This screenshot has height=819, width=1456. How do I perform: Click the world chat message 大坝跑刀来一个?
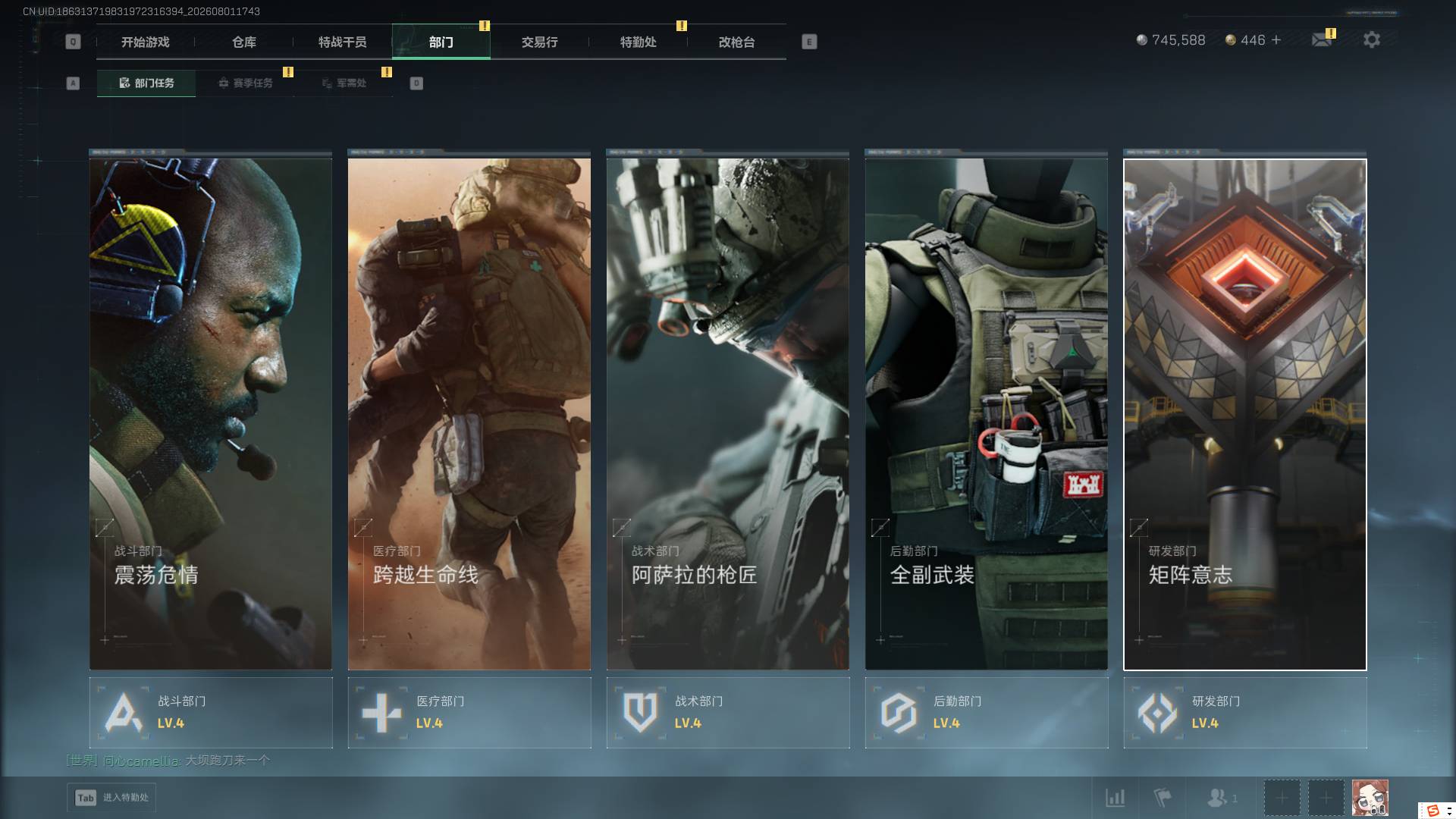point(227,760)
